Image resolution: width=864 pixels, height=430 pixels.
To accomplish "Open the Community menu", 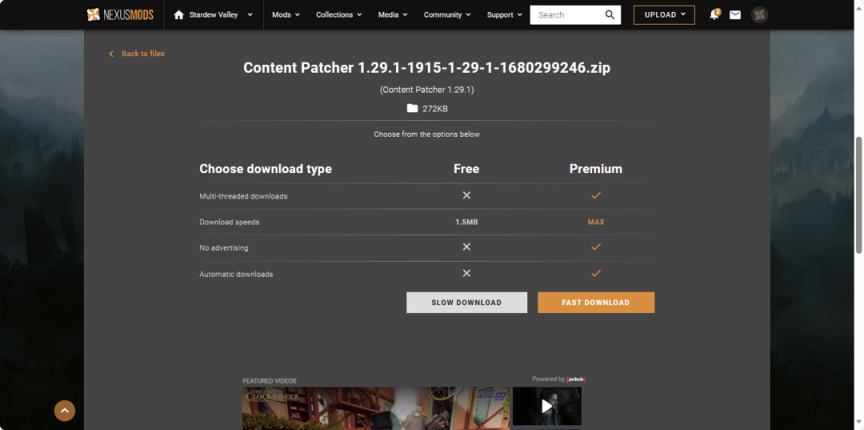I will [x=447, y=15].
